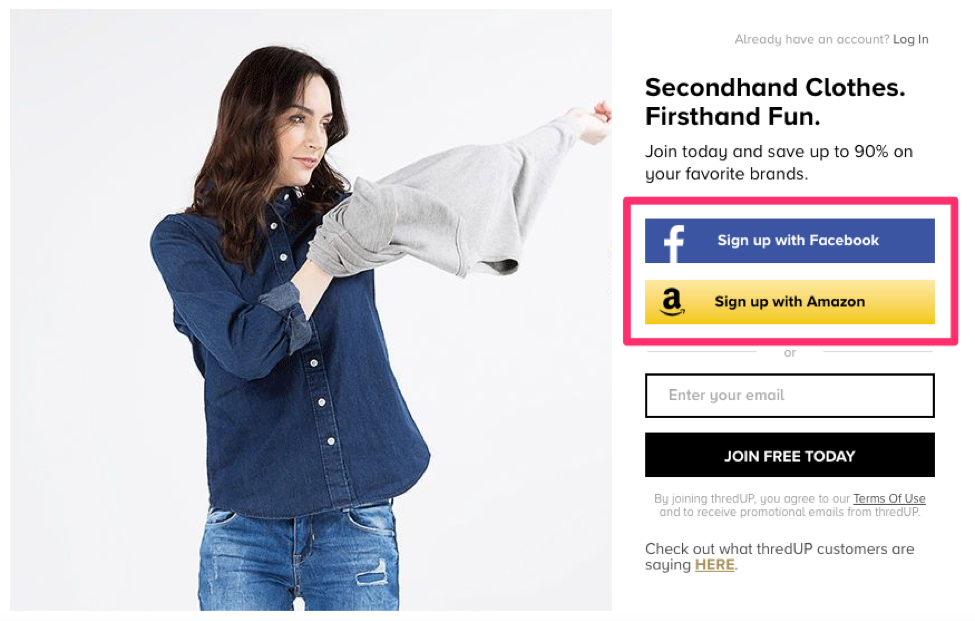Image resolution: width=975 pixels, height=621 pixels.
Task: Click the JOIN FREE TODAY button
Action: 789,456
